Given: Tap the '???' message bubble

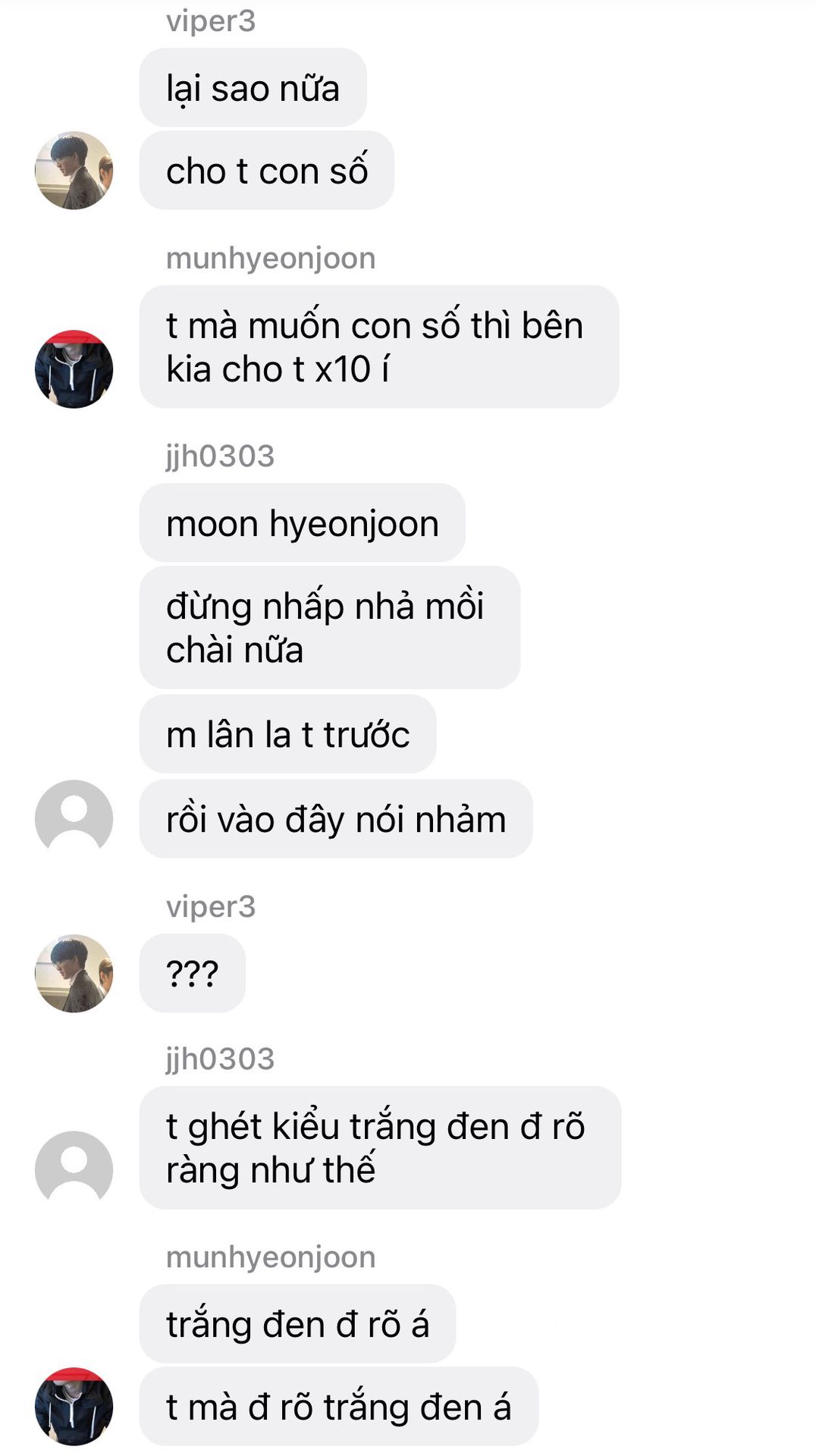Looking at the screenshot, I should [193, 974].
